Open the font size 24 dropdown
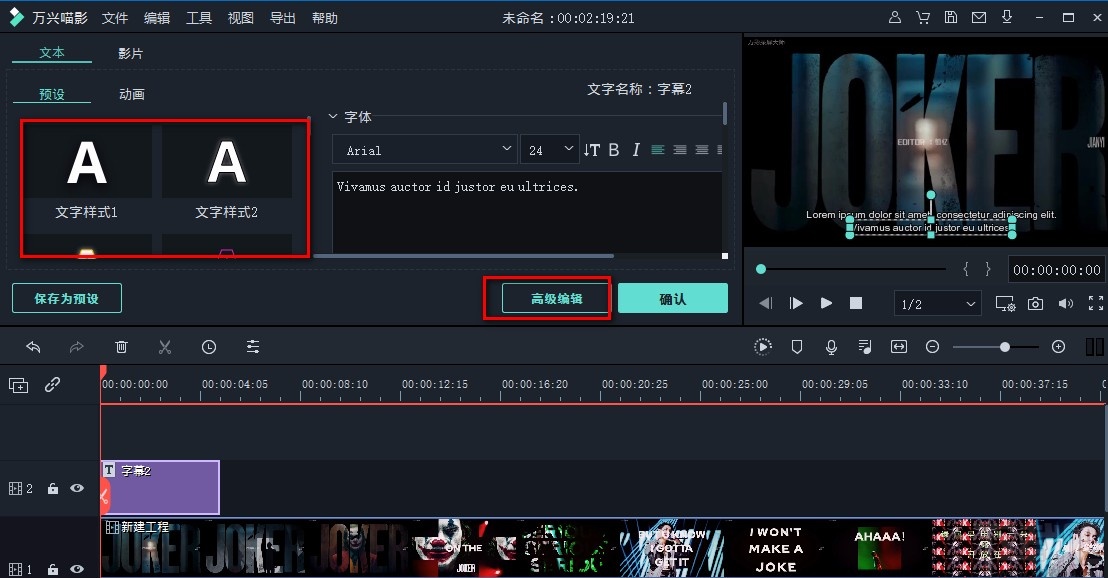 click(549, 149)
